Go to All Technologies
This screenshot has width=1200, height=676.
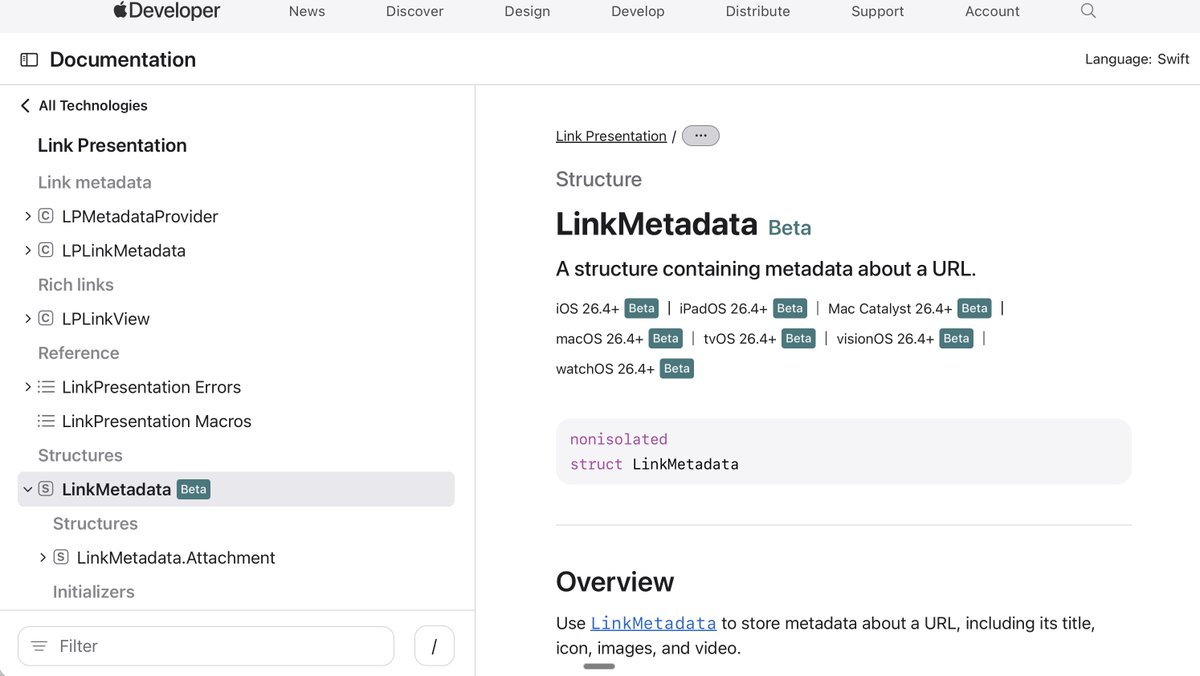click(93, 106)
